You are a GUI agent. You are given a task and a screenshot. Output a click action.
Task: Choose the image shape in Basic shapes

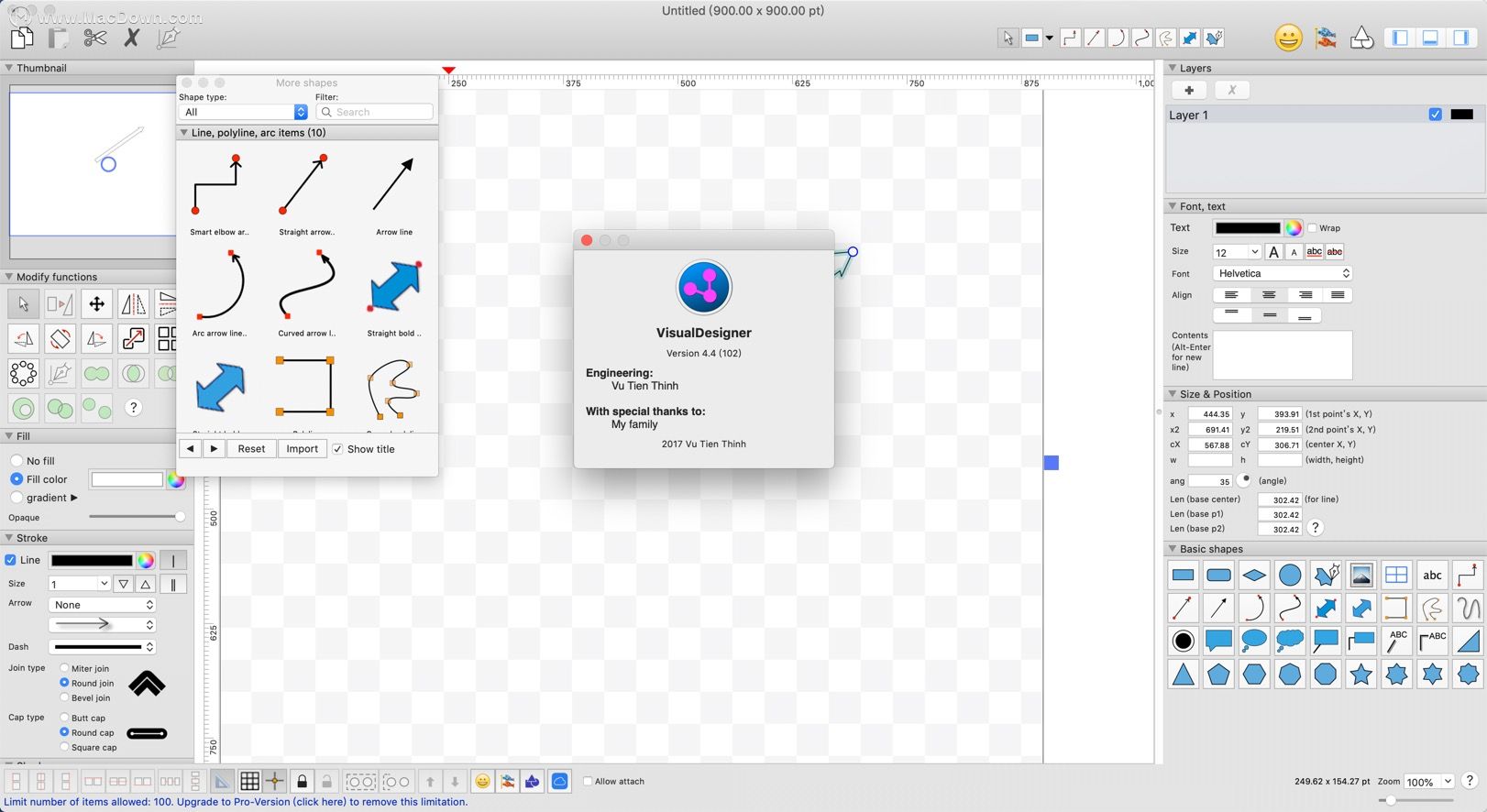pos(1361,576)
